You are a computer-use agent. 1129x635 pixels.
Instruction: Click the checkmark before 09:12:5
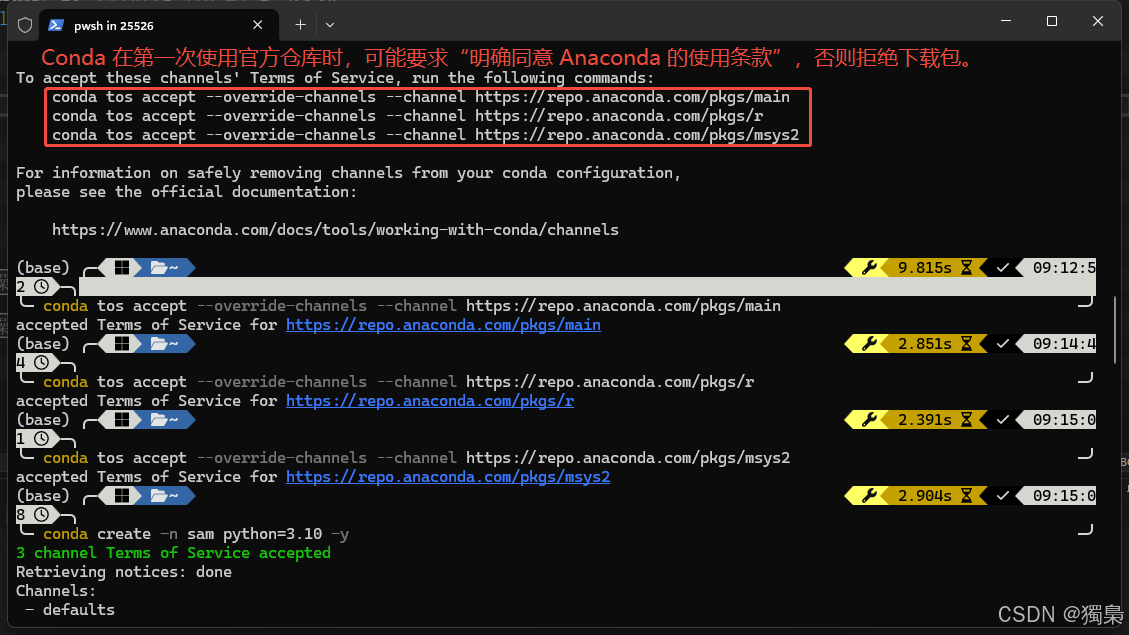click(1002, 268)
